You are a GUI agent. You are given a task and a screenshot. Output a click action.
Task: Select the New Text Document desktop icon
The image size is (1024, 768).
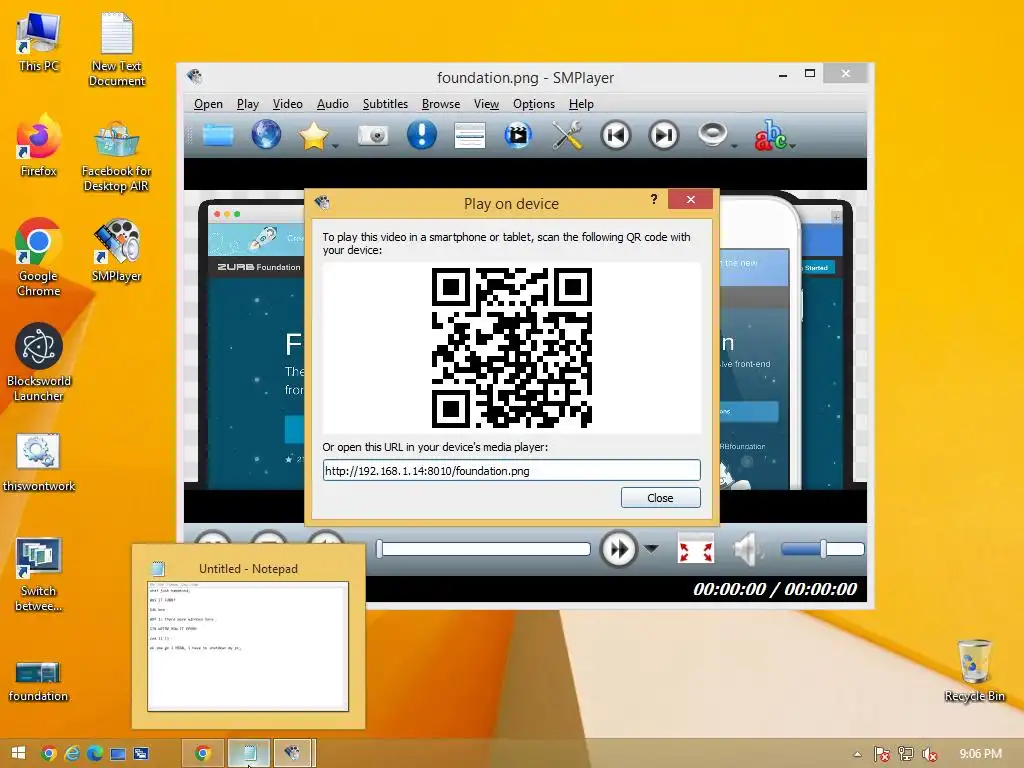click(117, 50)
